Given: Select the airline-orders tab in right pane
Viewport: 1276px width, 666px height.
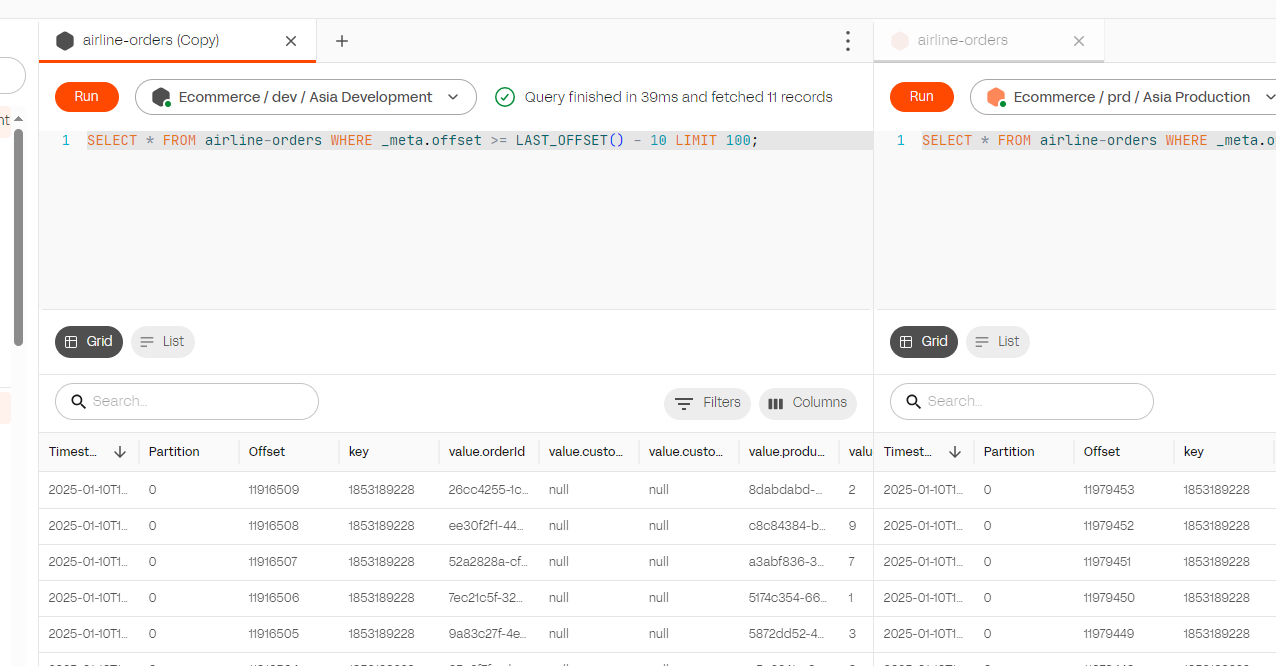Looking at the screenshot, I should (x=962, y=41).
